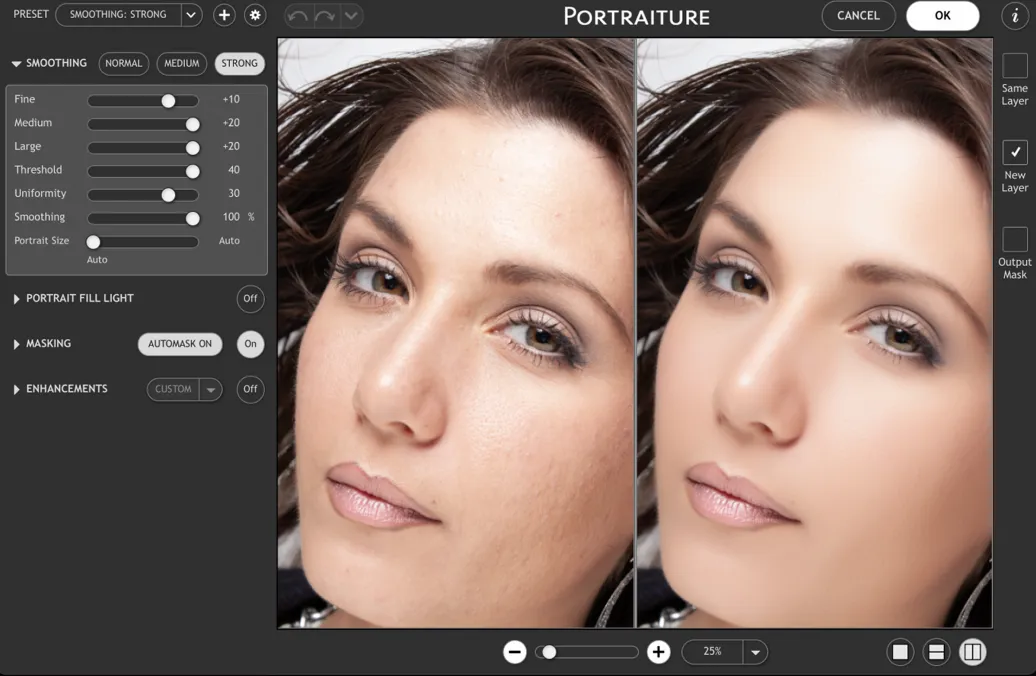The image size is (1036, 676).
Task: Open the info button
Action: [x=1015, y=16]
